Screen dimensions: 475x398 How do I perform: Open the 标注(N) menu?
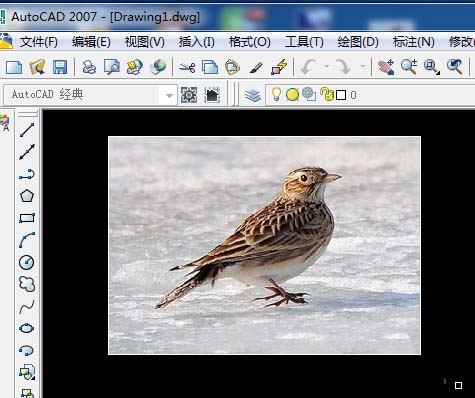pyautogui.click(x=413, y=42)
